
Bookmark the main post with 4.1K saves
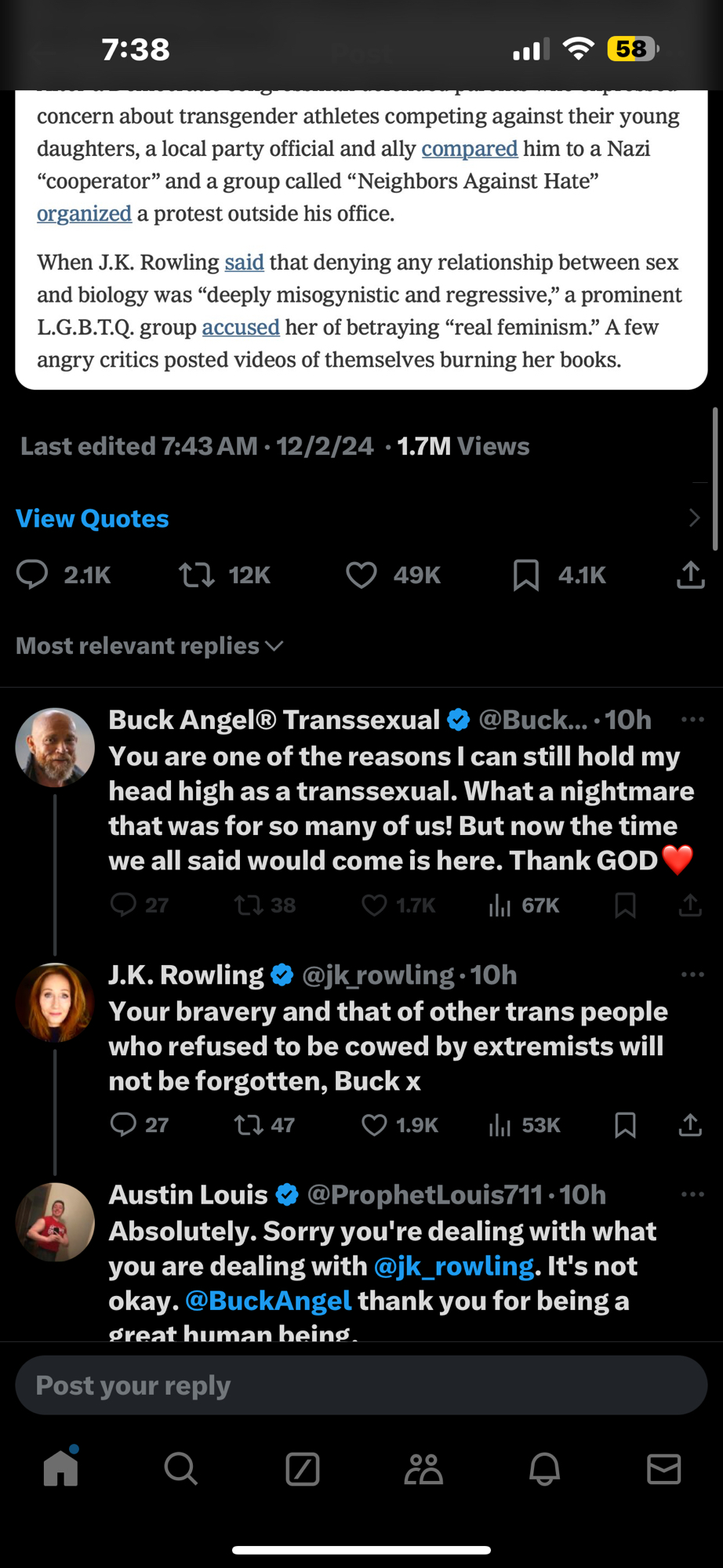526,575
